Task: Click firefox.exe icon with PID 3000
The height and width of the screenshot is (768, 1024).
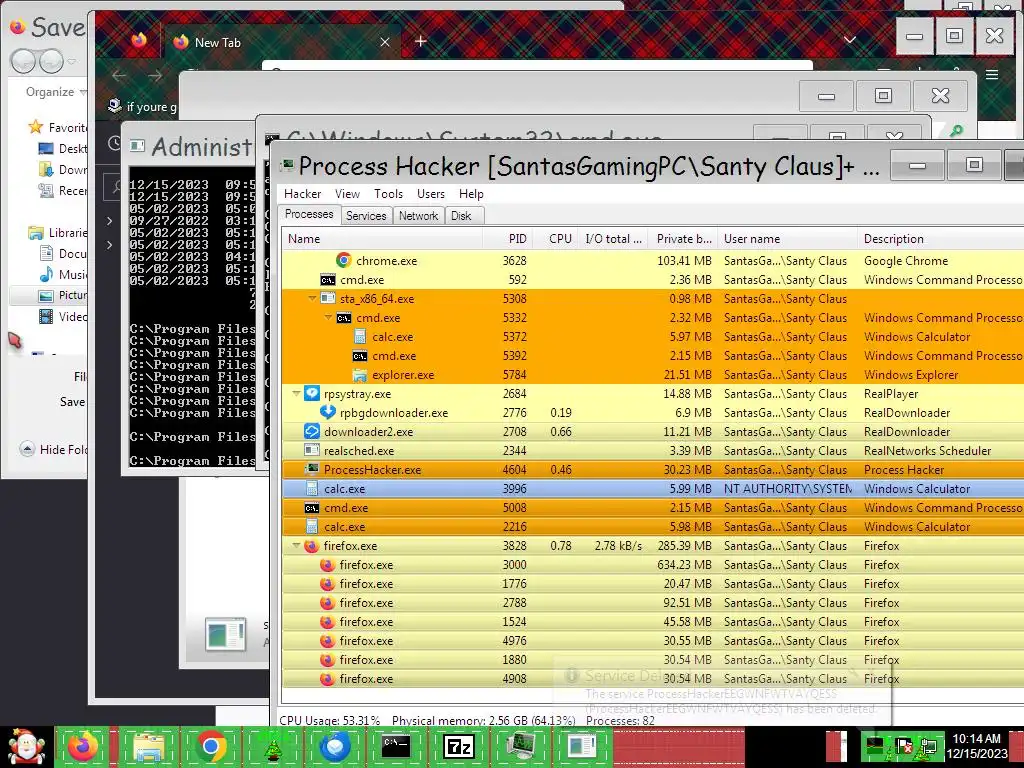Action: tap(328, 565)
